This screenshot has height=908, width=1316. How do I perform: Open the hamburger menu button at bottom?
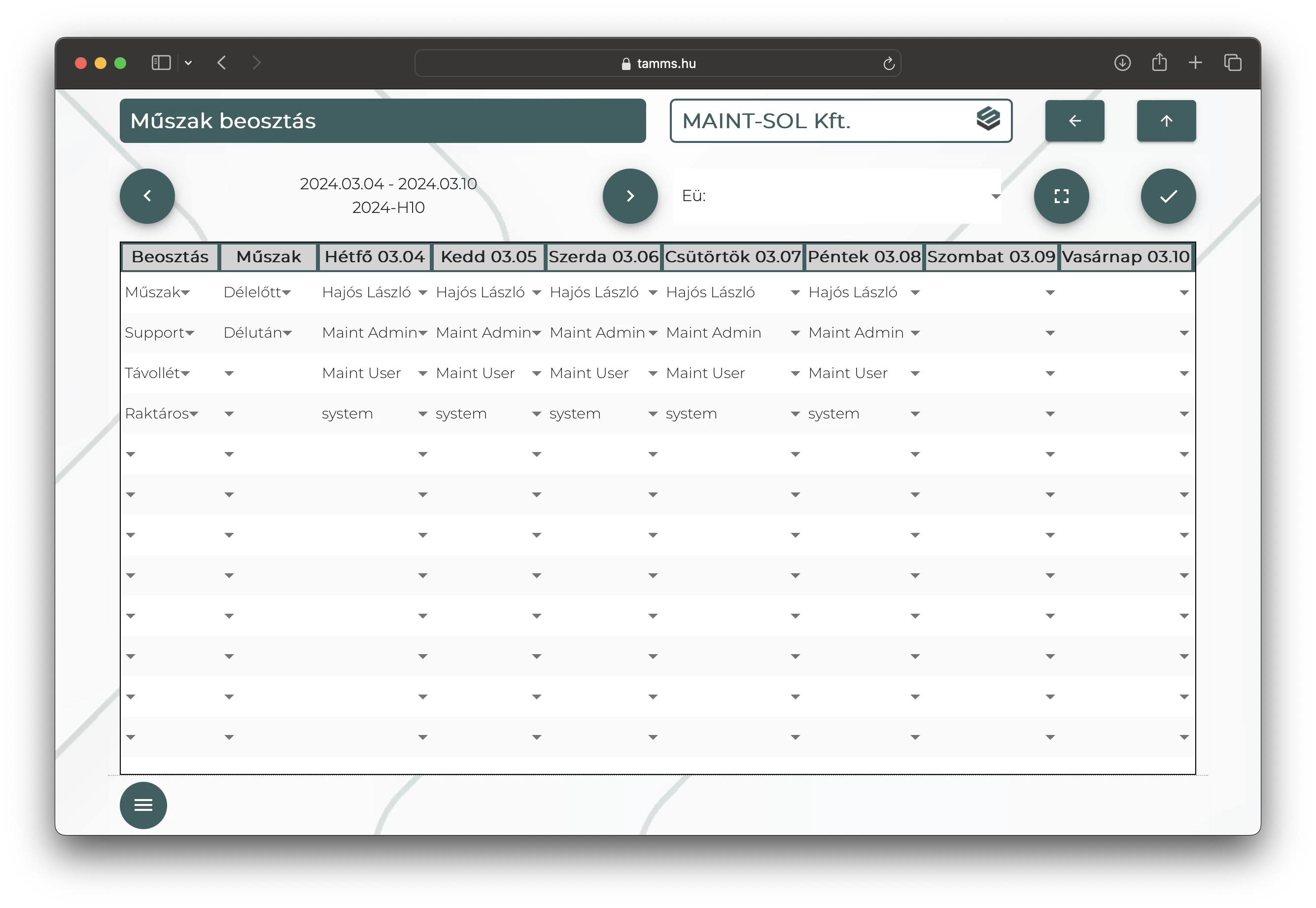pyautogui.click(x=143, y=804)
